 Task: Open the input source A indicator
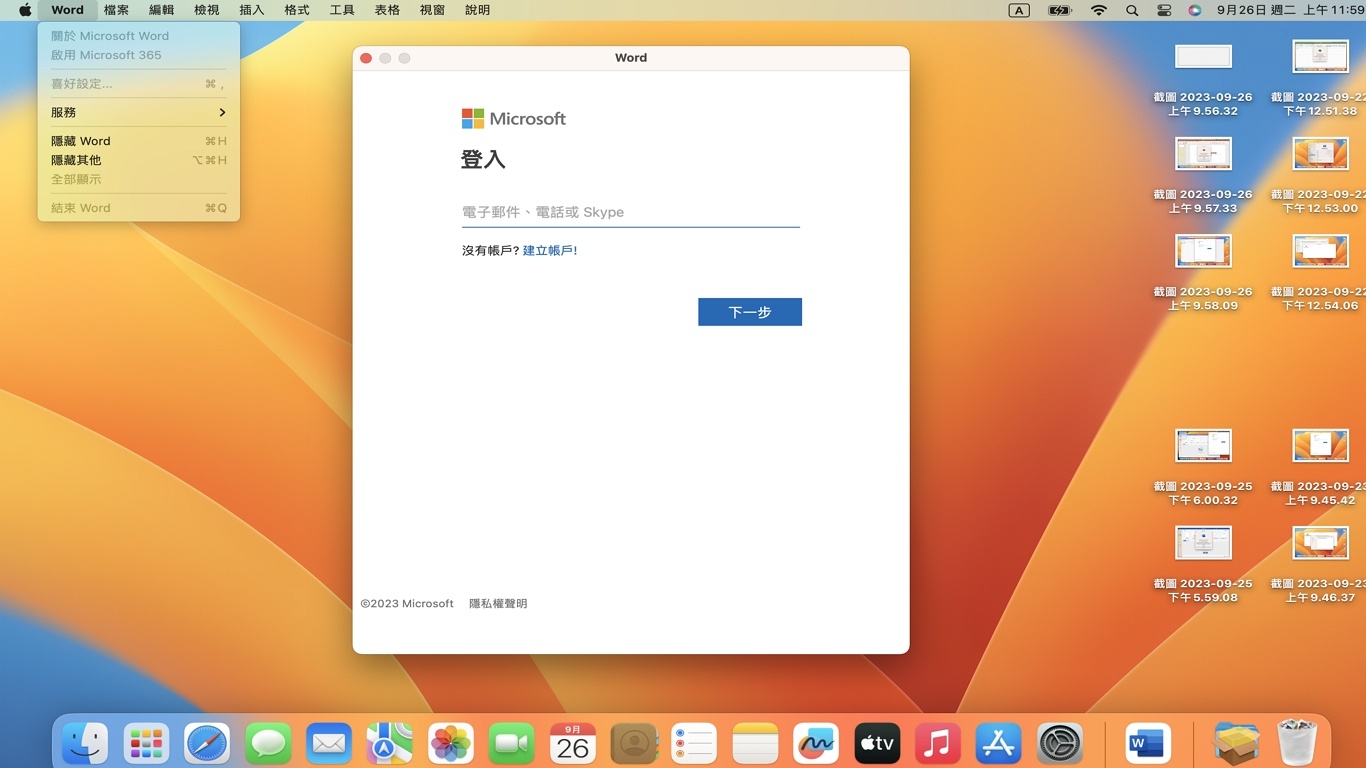tap(1019, 10)
